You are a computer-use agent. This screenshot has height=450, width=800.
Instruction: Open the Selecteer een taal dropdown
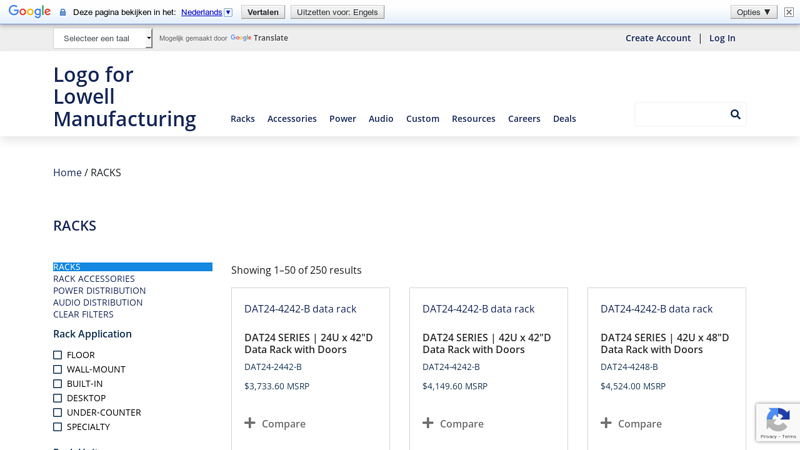103,38
